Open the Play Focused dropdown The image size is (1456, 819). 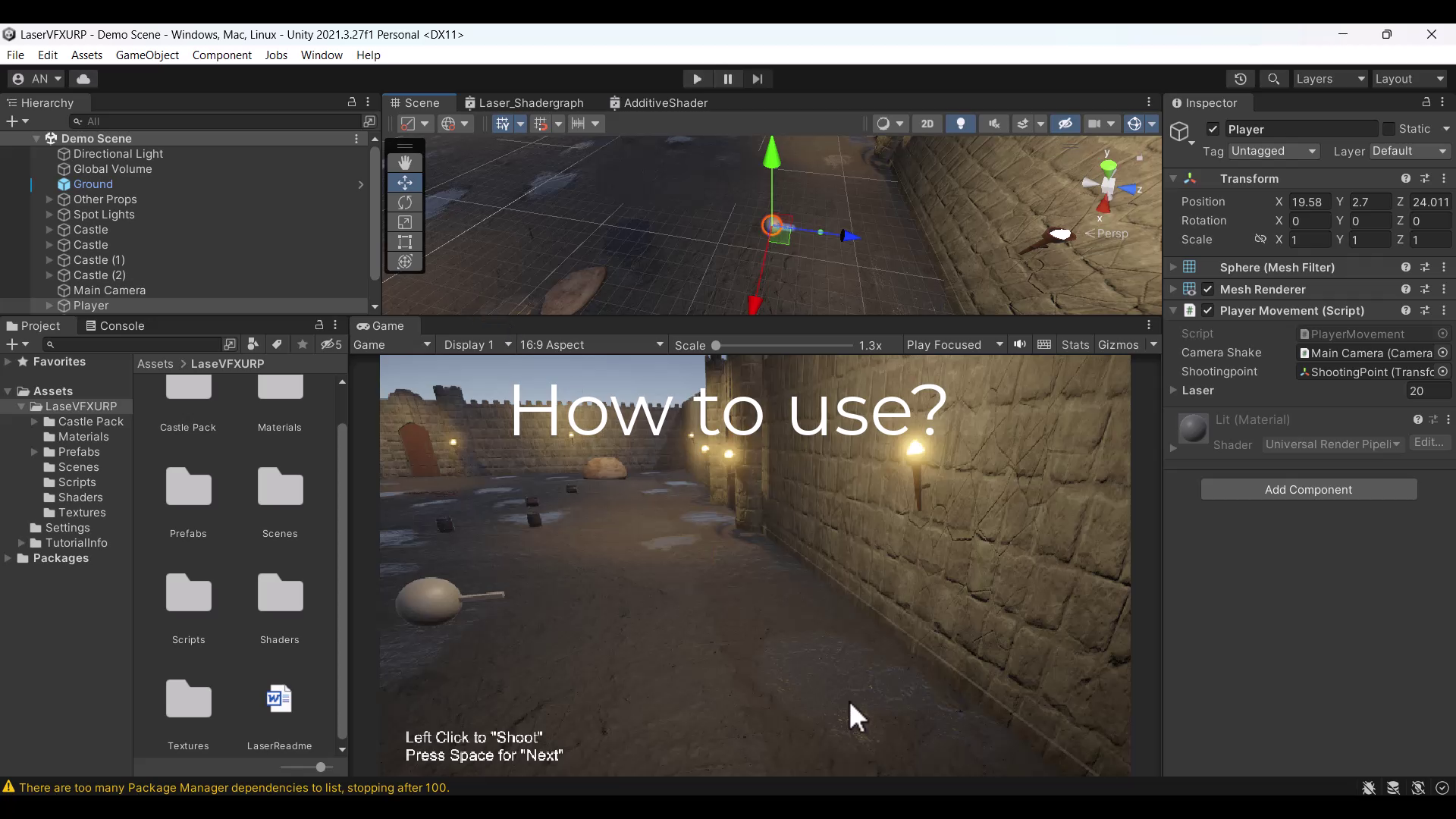955,344
